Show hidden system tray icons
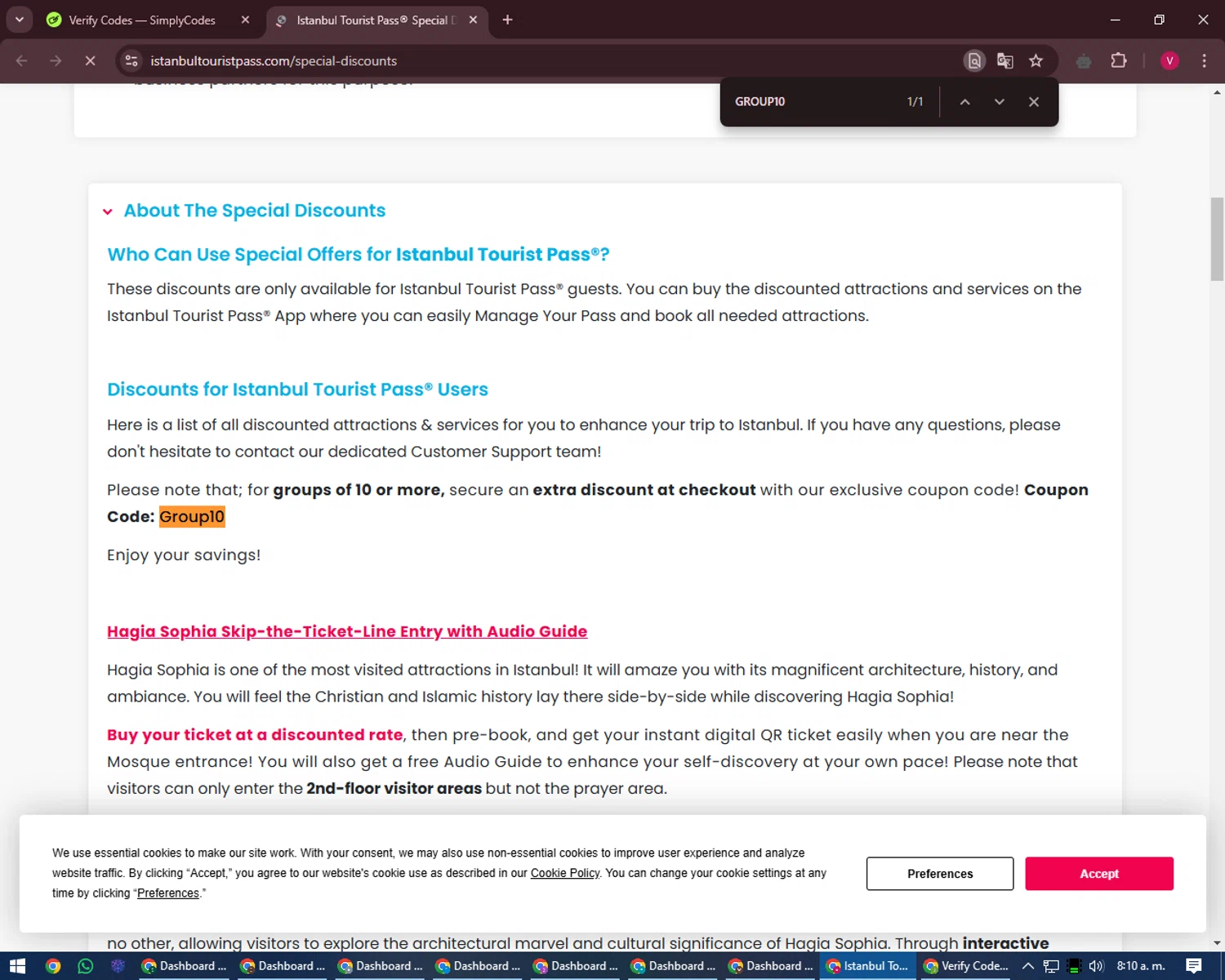The image size is (1225, 980). pos(1028,966)
